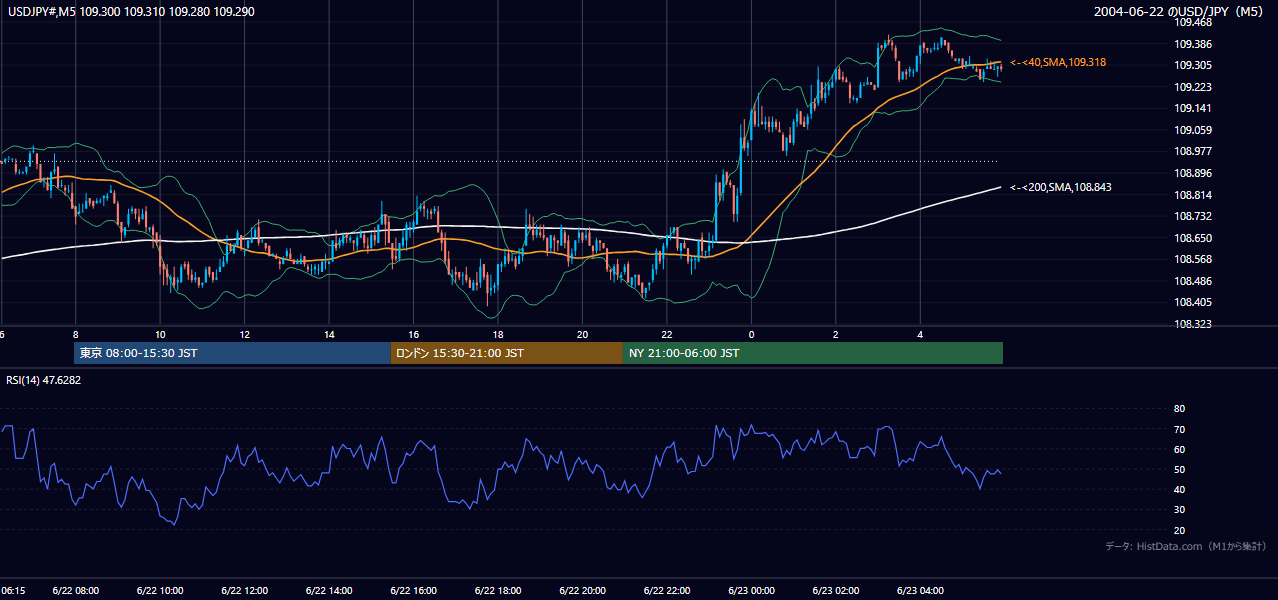Click price axis value 108.568
The width and height of the screenshot is (1278, 600).
[1193, 259]
